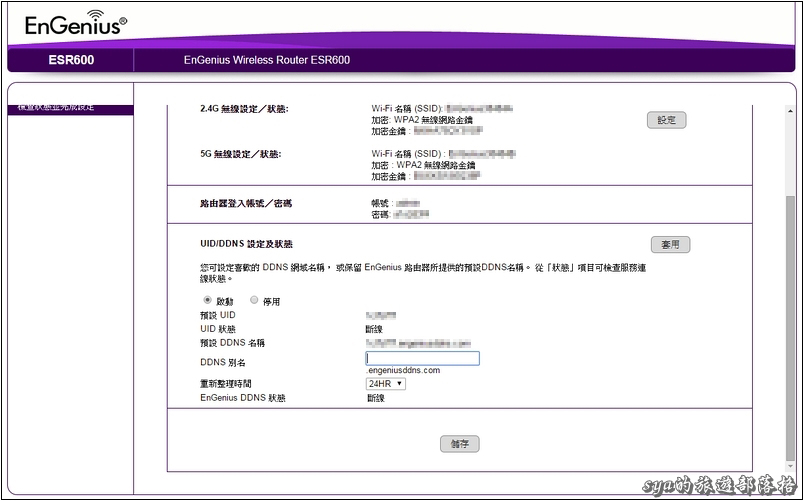Select the 停用 radio button
The width and height of the screenshot is (804, 501).
pyautogui.click(x=254, y=300)
